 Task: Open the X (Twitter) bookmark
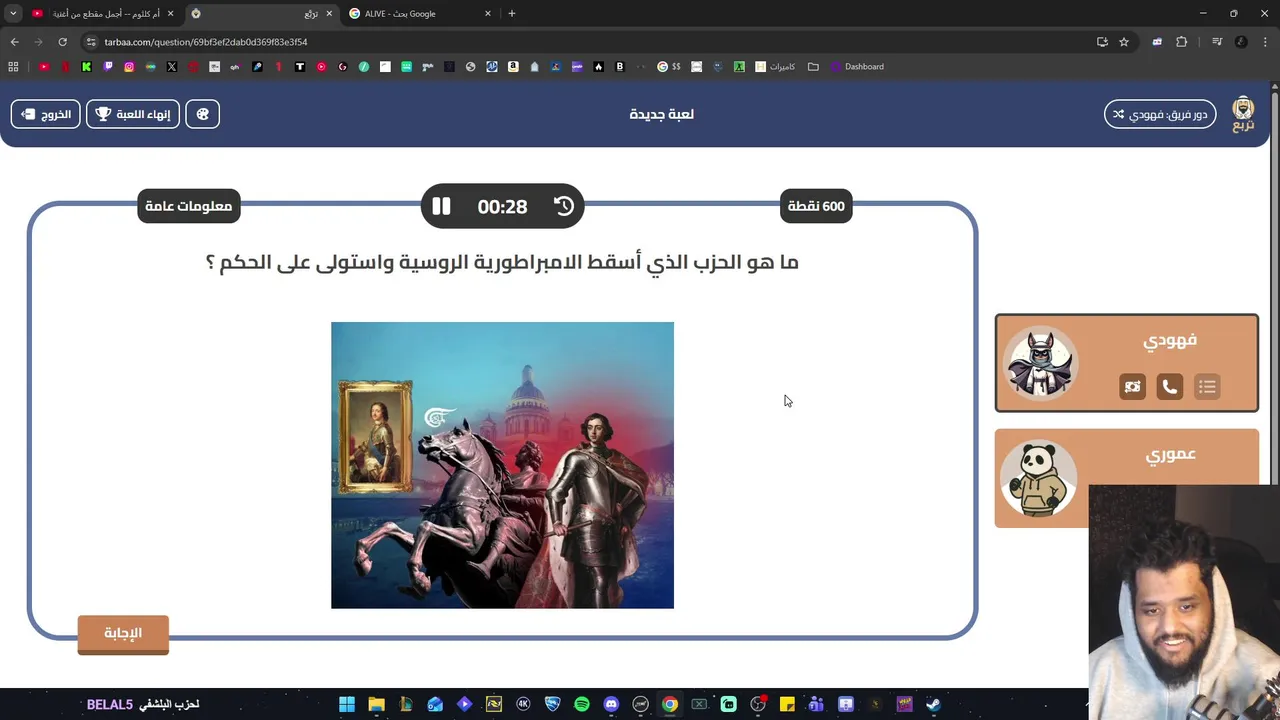pos(172,67)
